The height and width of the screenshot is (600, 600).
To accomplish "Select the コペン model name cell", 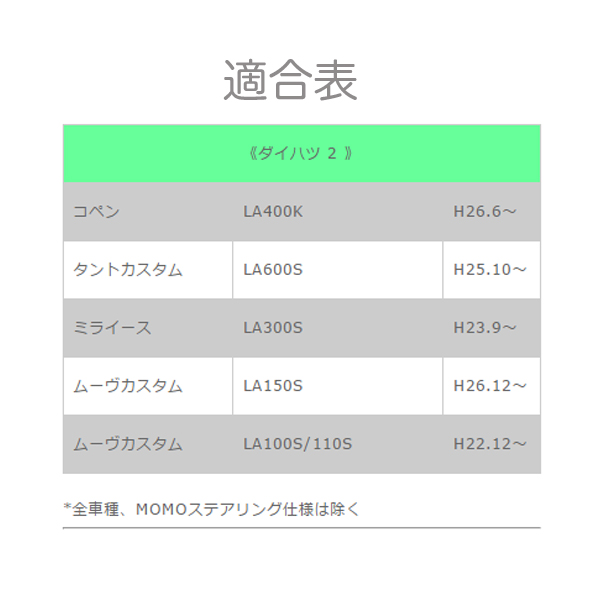I will point(97,212).
